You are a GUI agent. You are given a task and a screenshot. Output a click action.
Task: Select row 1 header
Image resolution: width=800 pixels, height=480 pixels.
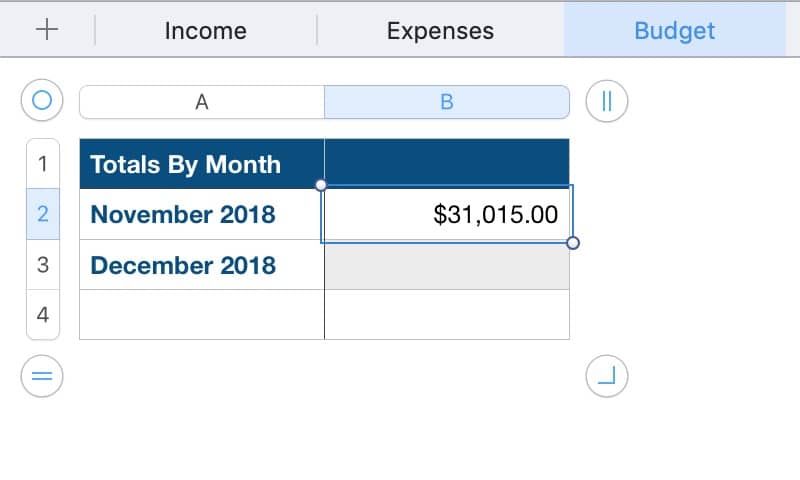coord(42,164)
